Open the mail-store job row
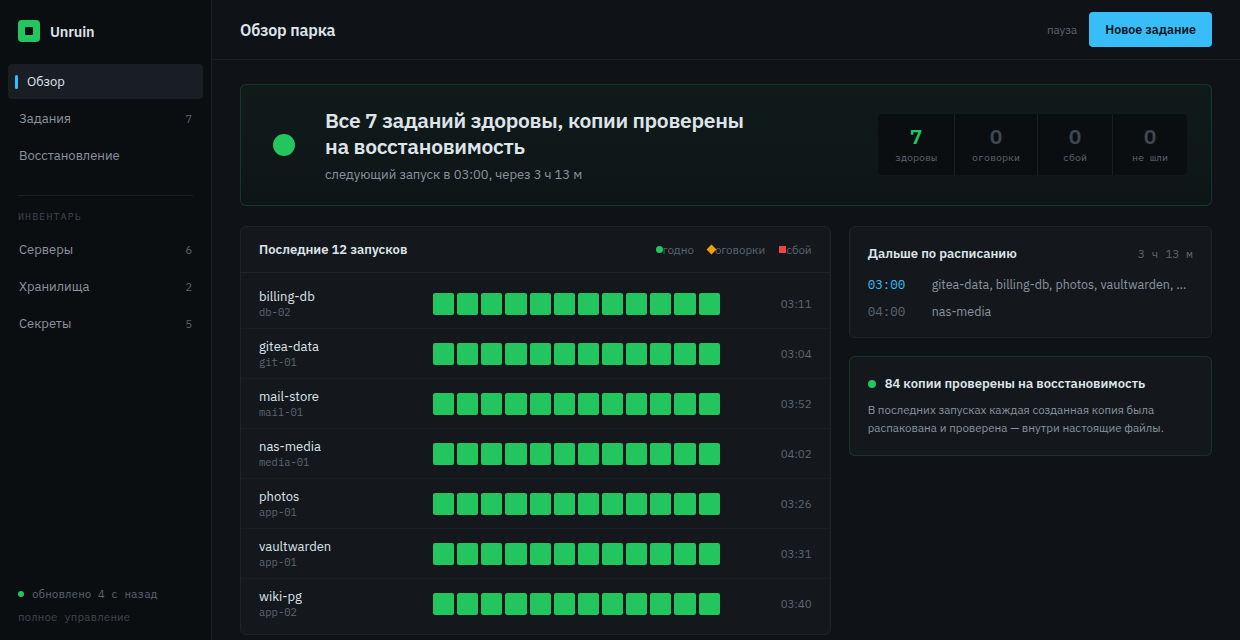Image resolution: width=1240 pixels, height=640 pixels. [x=535, y=404]
